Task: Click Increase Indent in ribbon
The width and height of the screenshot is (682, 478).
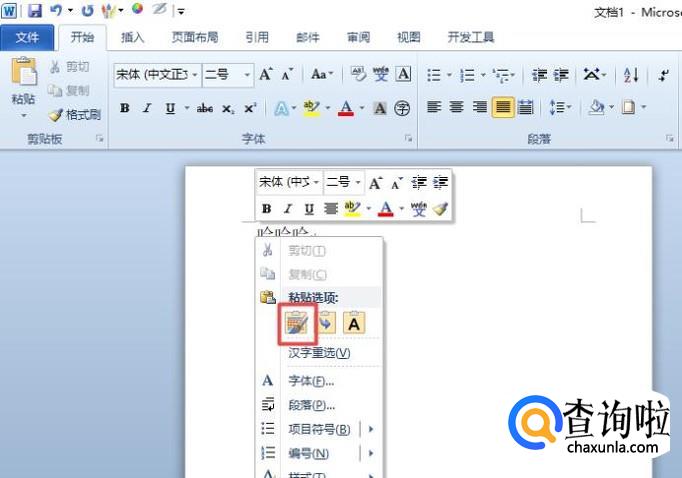Action: point(561,75)
